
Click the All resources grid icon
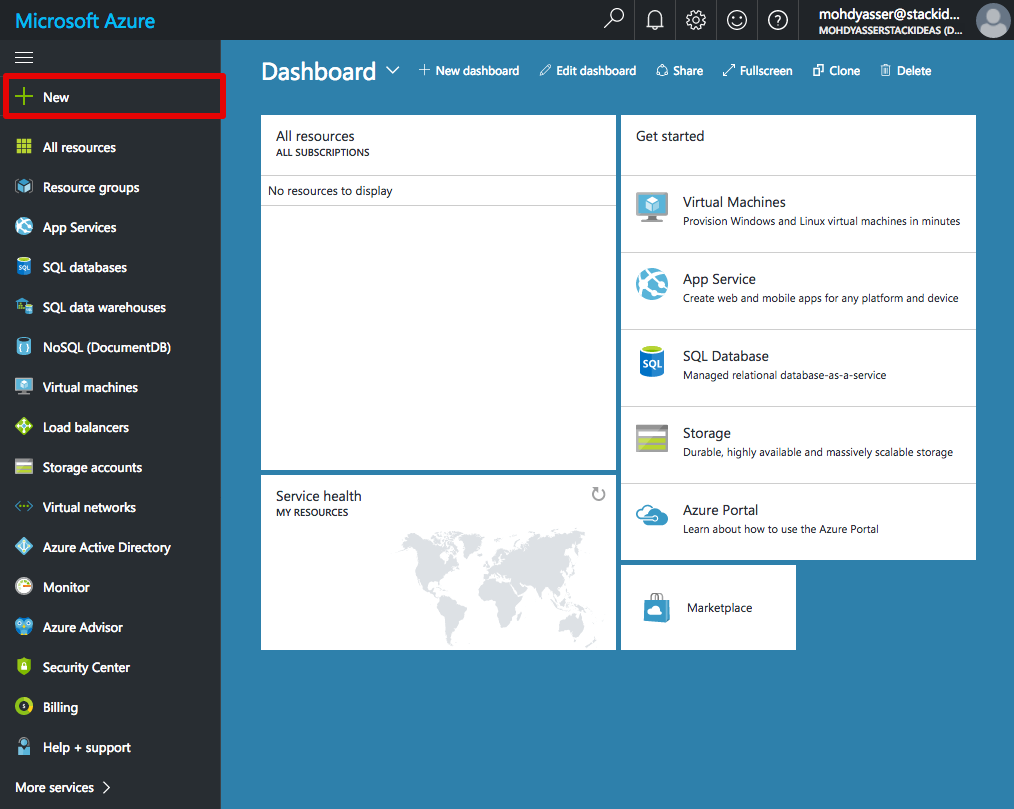tap(24, 147)
